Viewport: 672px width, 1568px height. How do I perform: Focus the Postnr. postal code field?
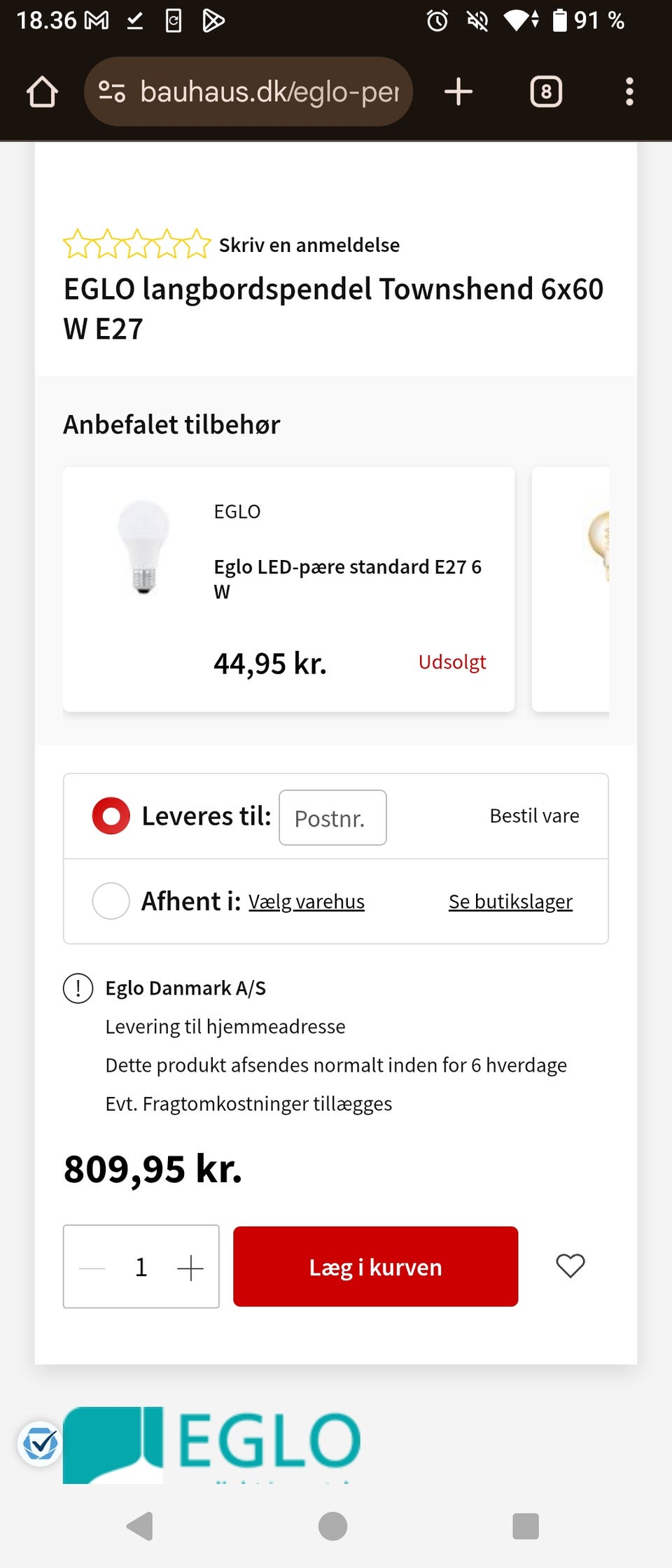click(x=332, y=818)
